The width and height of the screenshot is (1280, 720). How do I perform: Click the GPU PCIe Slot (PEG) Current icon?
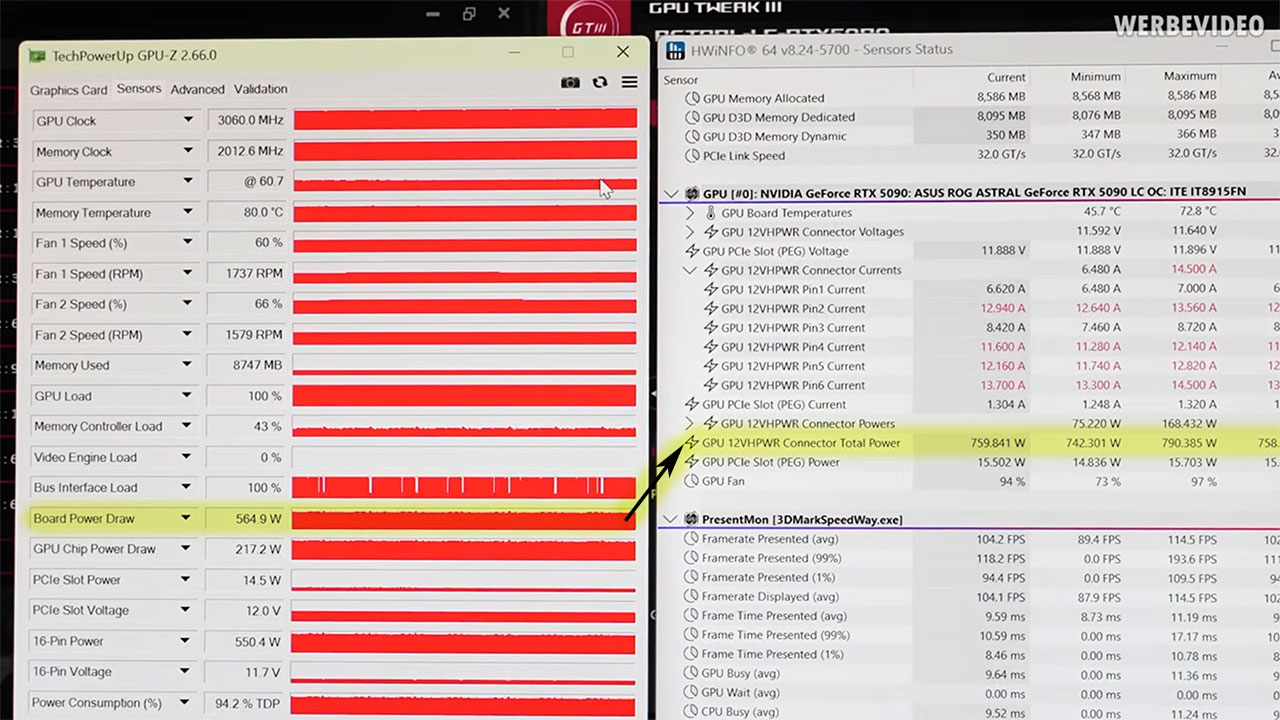[692, 404]
